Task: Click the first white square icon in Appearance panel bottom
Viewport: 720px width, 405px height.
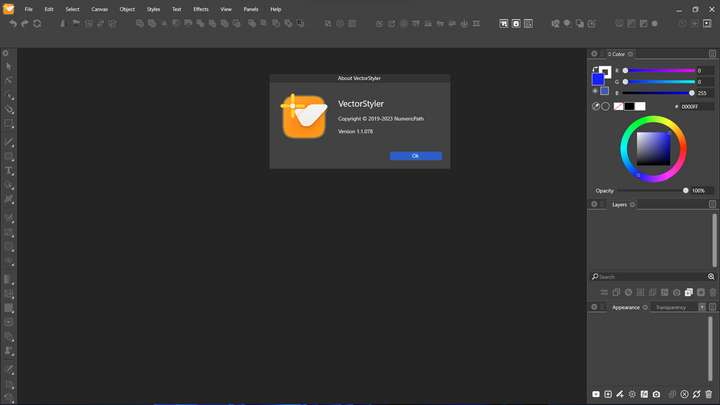Action: tap(596, 394)
